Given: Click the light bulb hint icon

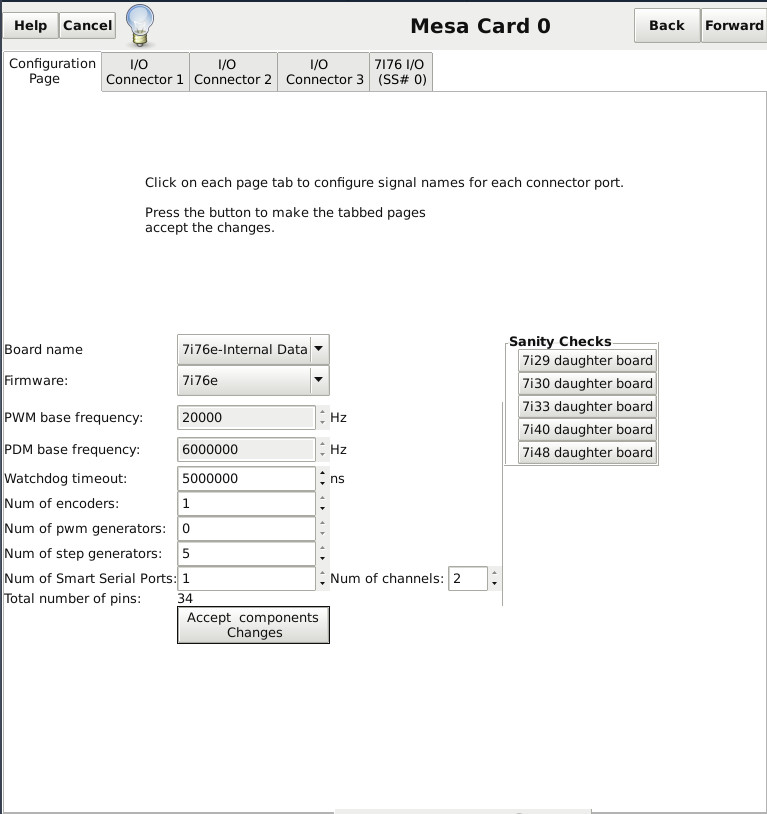Looking at the screenshot, I should (x=140, y=25).
